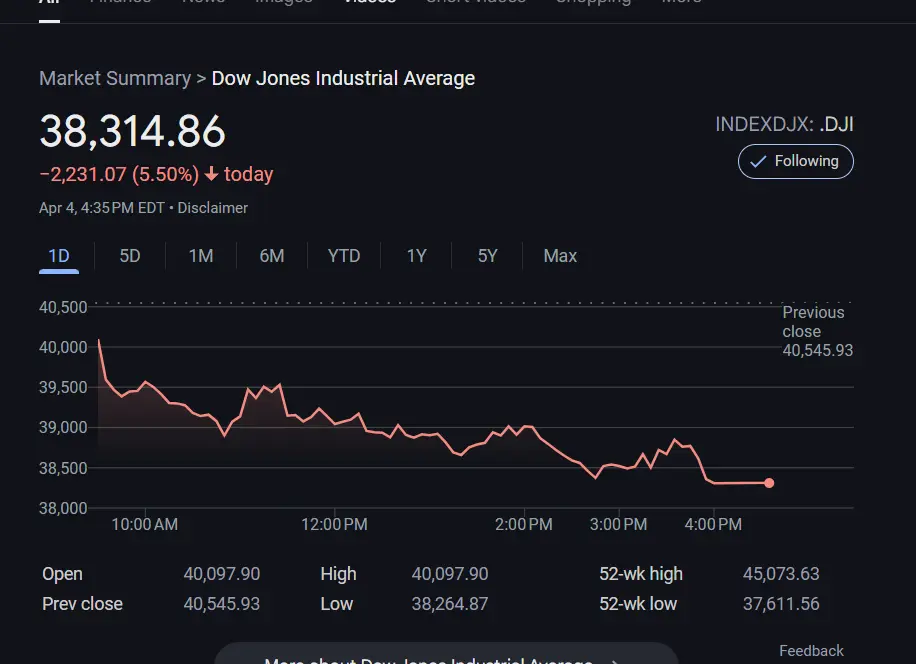Click the red end-point dot on chart
The height and width of the screenshot is (664, 916).
769,483
